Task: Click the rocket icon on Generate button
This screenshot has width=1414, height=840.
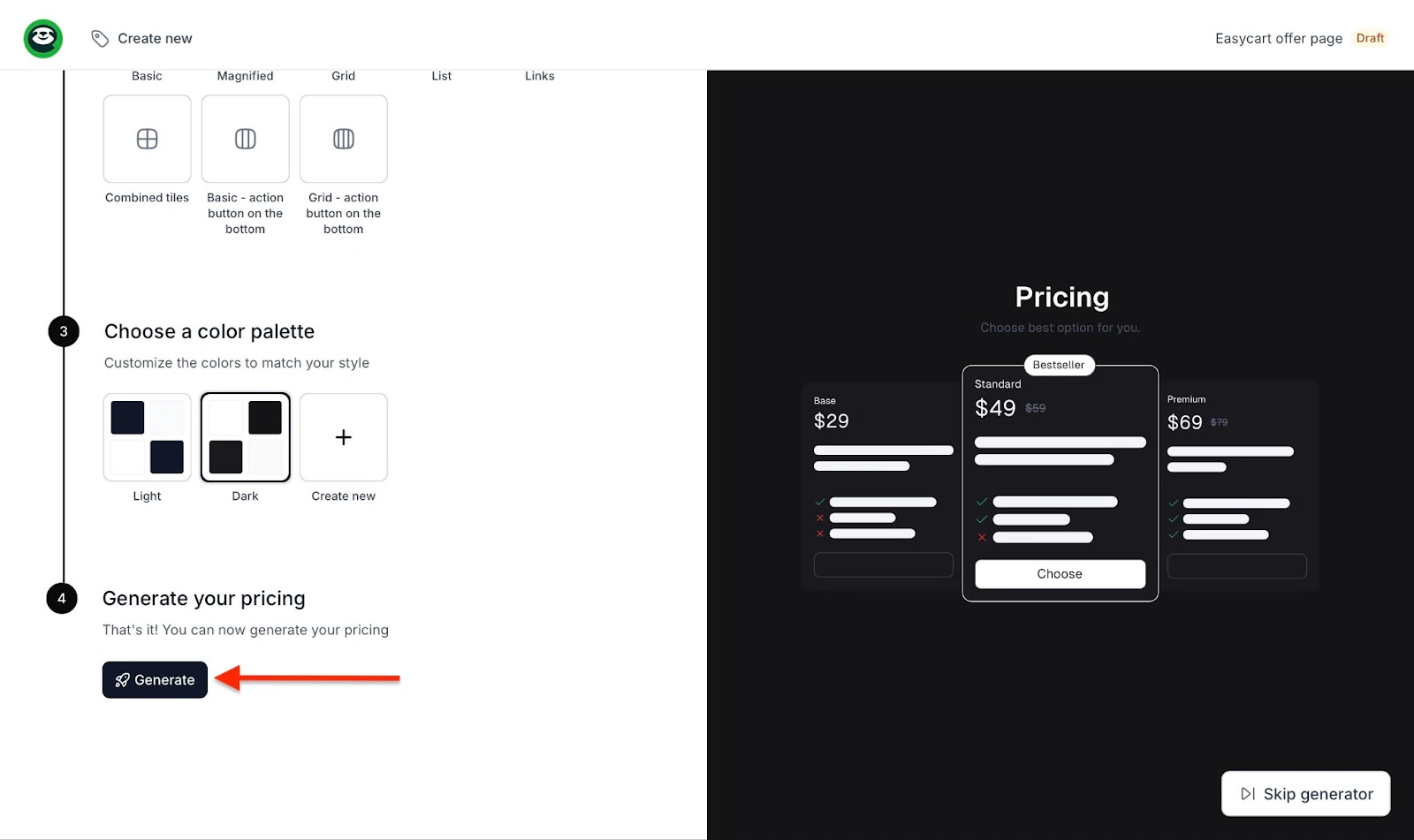Action: click(123, 680)
